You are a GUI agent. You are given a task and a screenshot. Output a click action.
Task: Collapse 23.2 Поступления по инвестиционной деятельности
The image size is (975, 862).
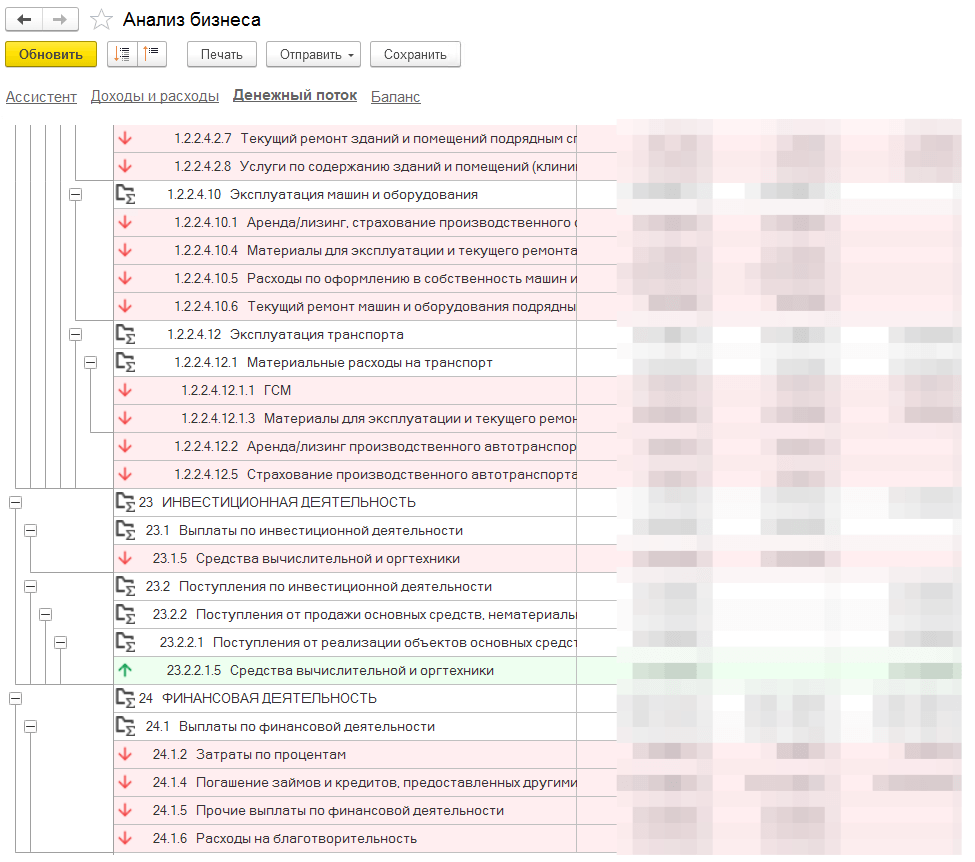[31, 587]
